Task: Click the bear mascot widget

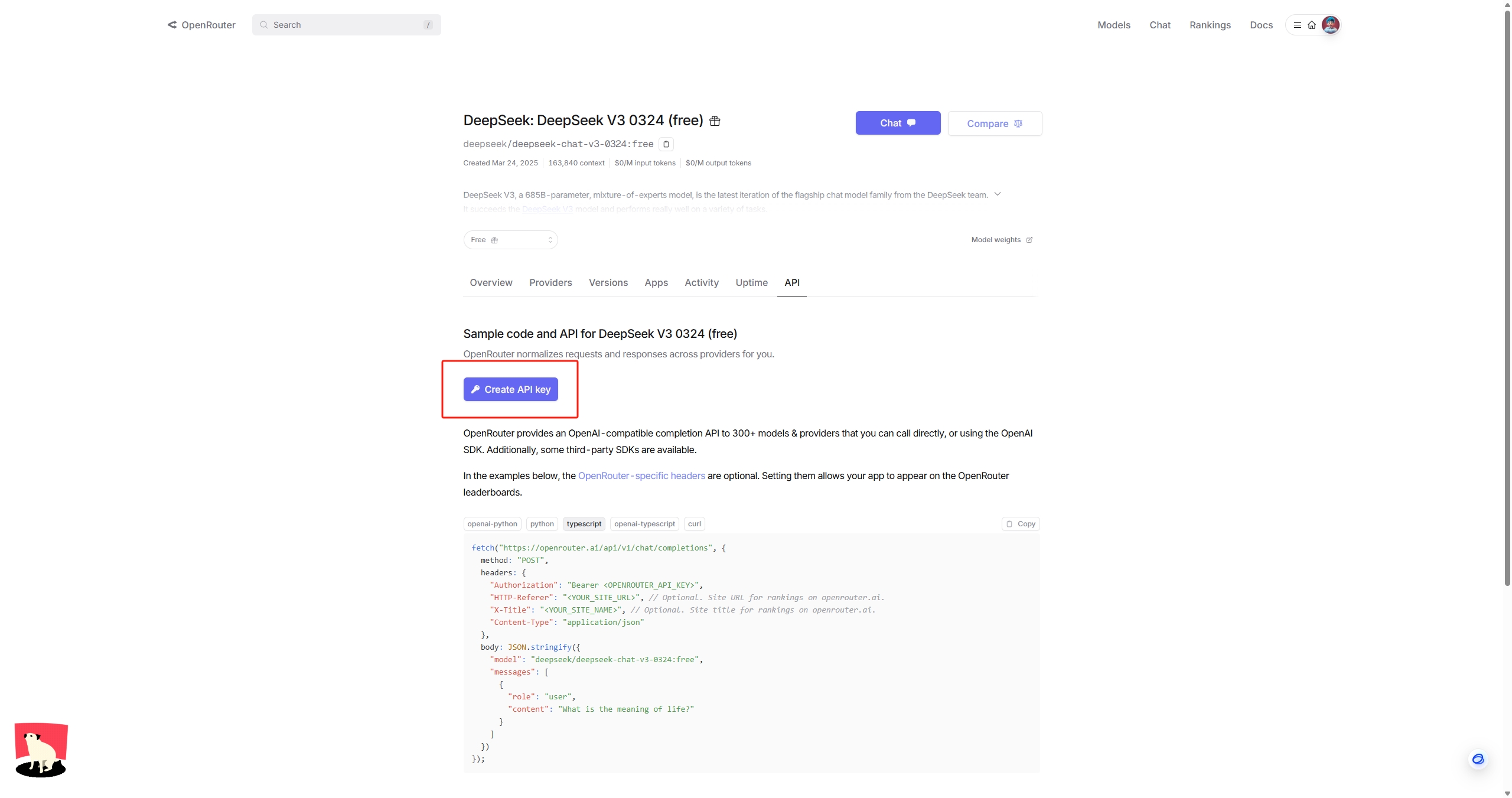Action: [41, 750]
